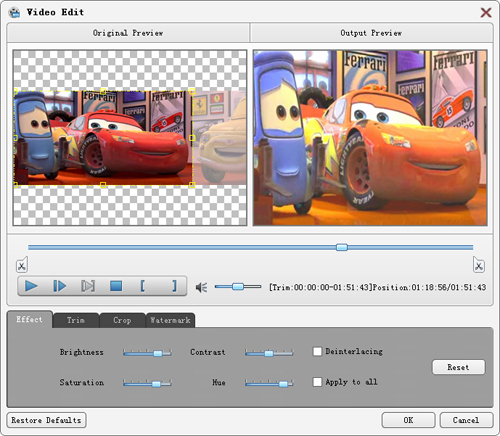Viewport: 500px width, 436px height.
Task: Click the left scissors trim marker
Action: (22, 265)
